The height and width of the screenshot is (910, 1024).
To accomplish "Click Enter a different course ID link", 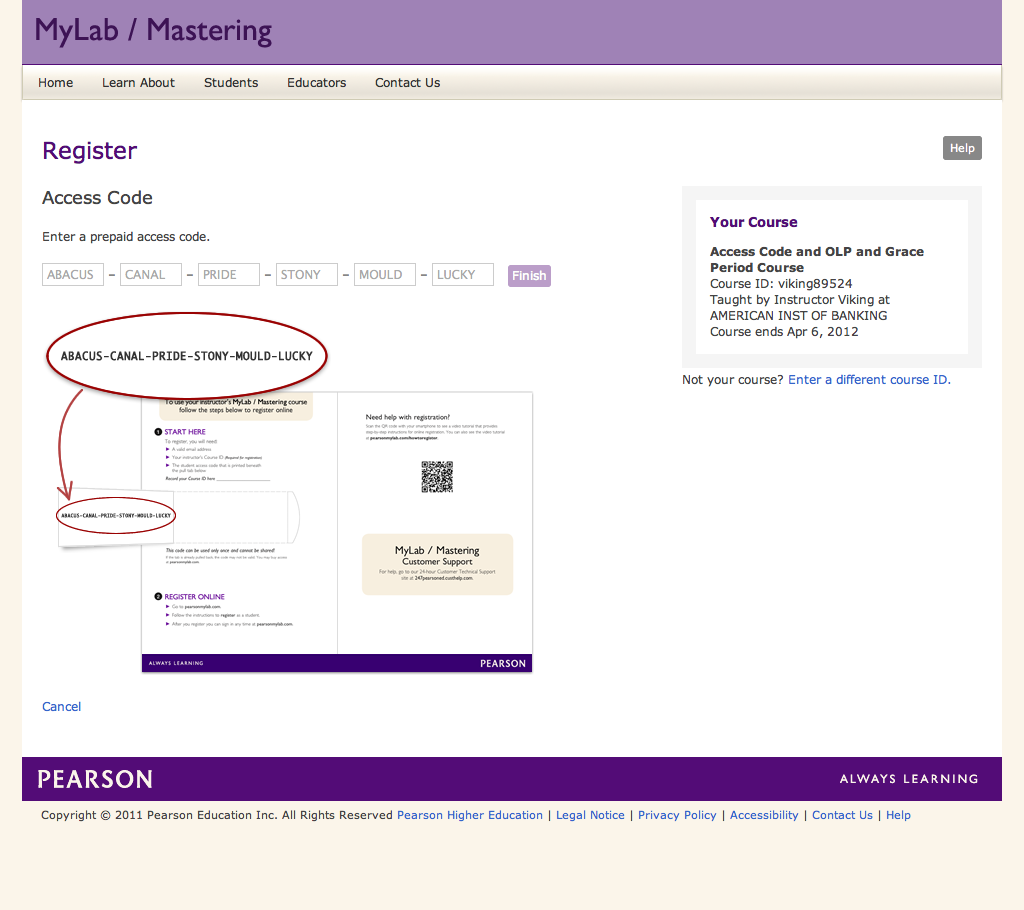I will [869, 380].
